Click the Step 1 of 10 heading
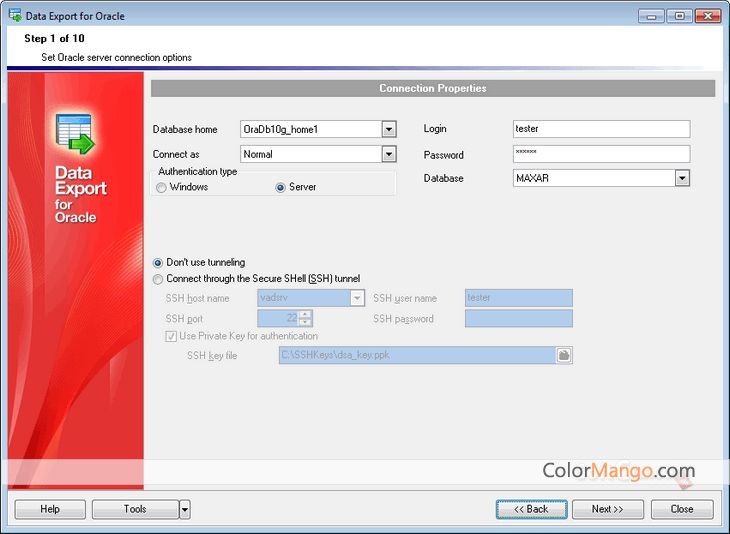The image size is (730, 534). click(54, 39)
